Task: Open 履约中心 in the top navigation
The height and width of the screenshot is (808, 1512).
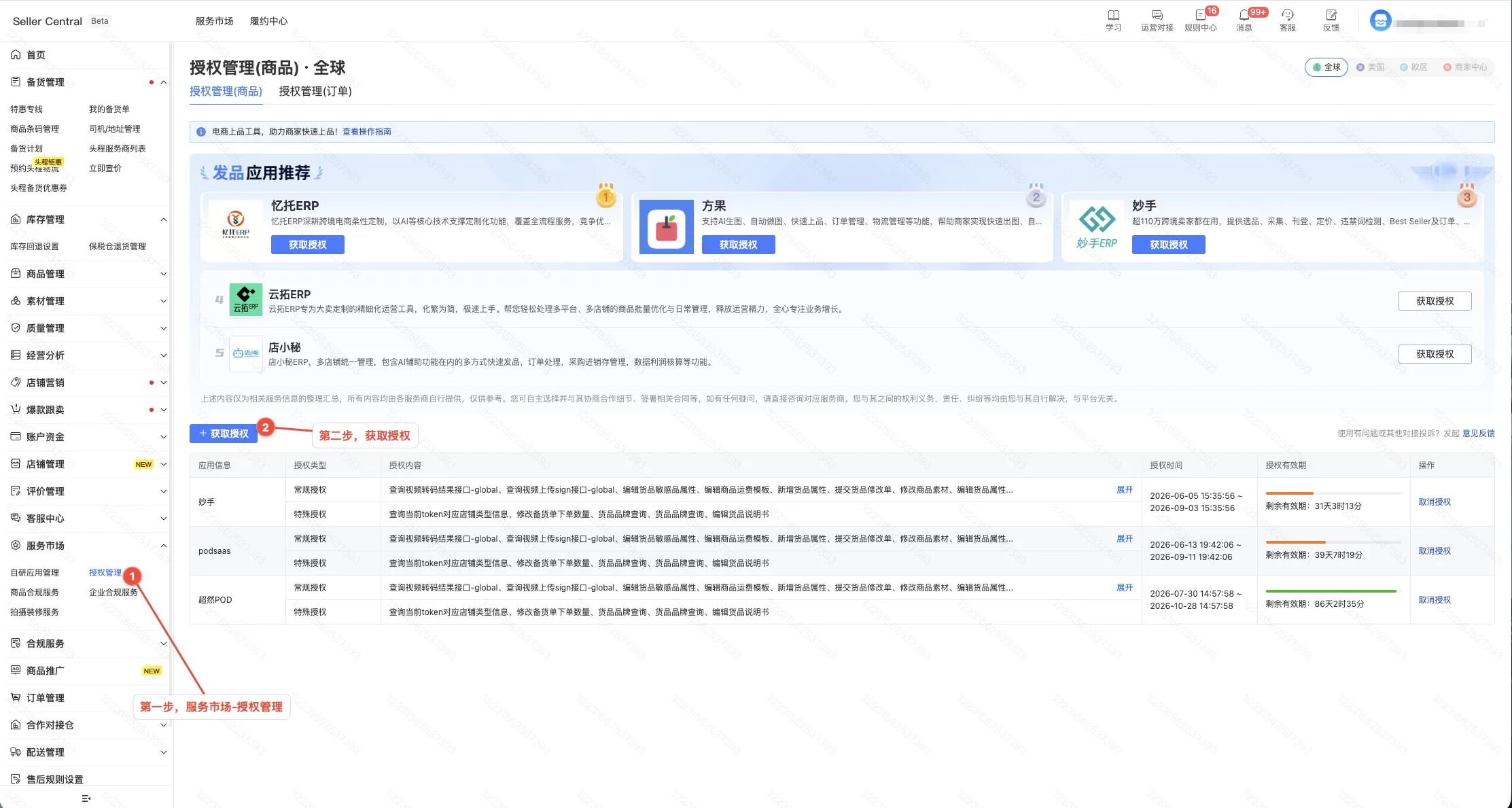Action: tap(268, 21)
